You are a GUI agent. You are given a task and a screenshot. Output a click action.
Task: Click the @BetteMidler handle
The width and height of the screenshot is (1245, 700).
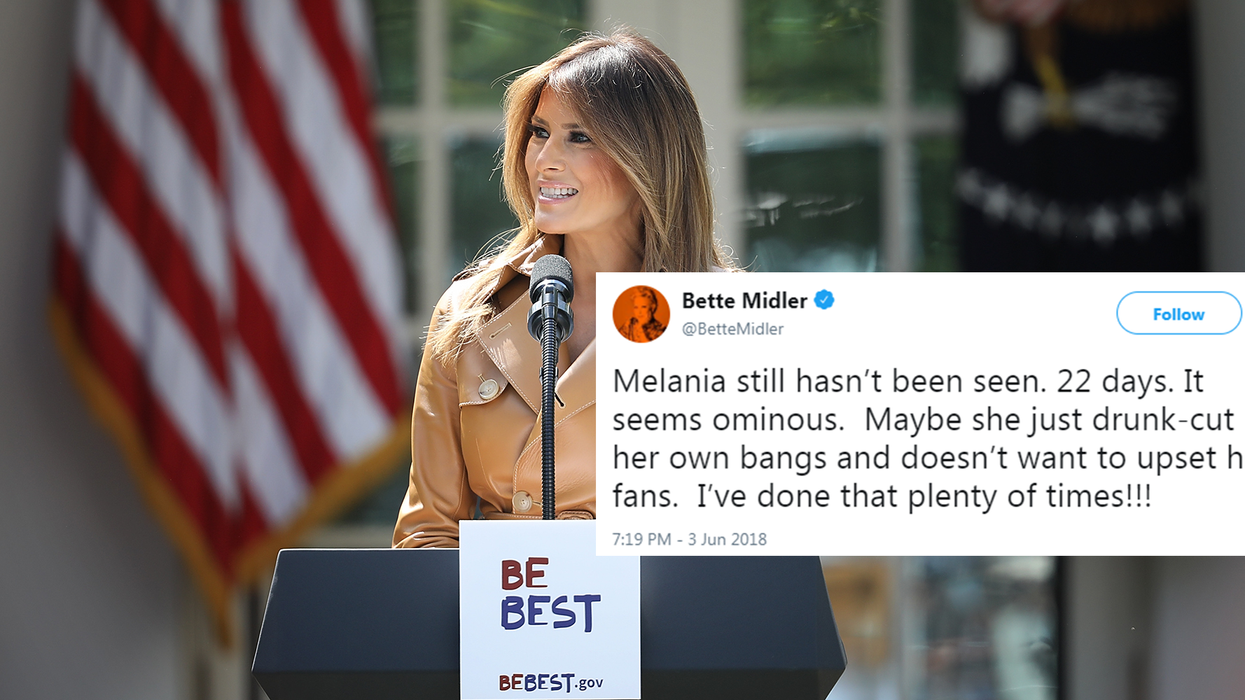(732, 329)
